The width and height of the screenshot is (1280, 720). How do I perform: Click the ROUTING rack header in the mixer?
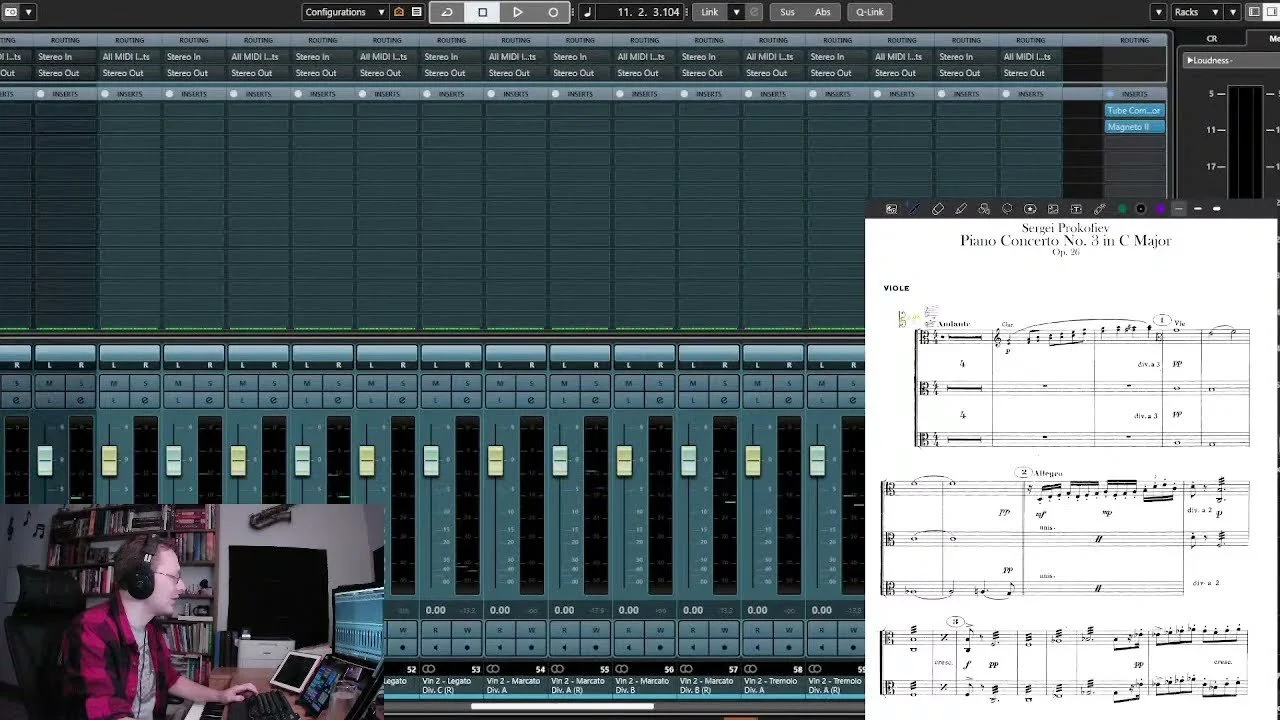click(65, 40)
